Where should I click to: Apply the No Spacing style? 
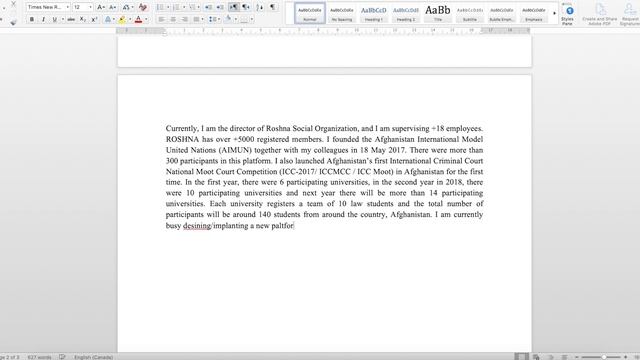(342, 13)
